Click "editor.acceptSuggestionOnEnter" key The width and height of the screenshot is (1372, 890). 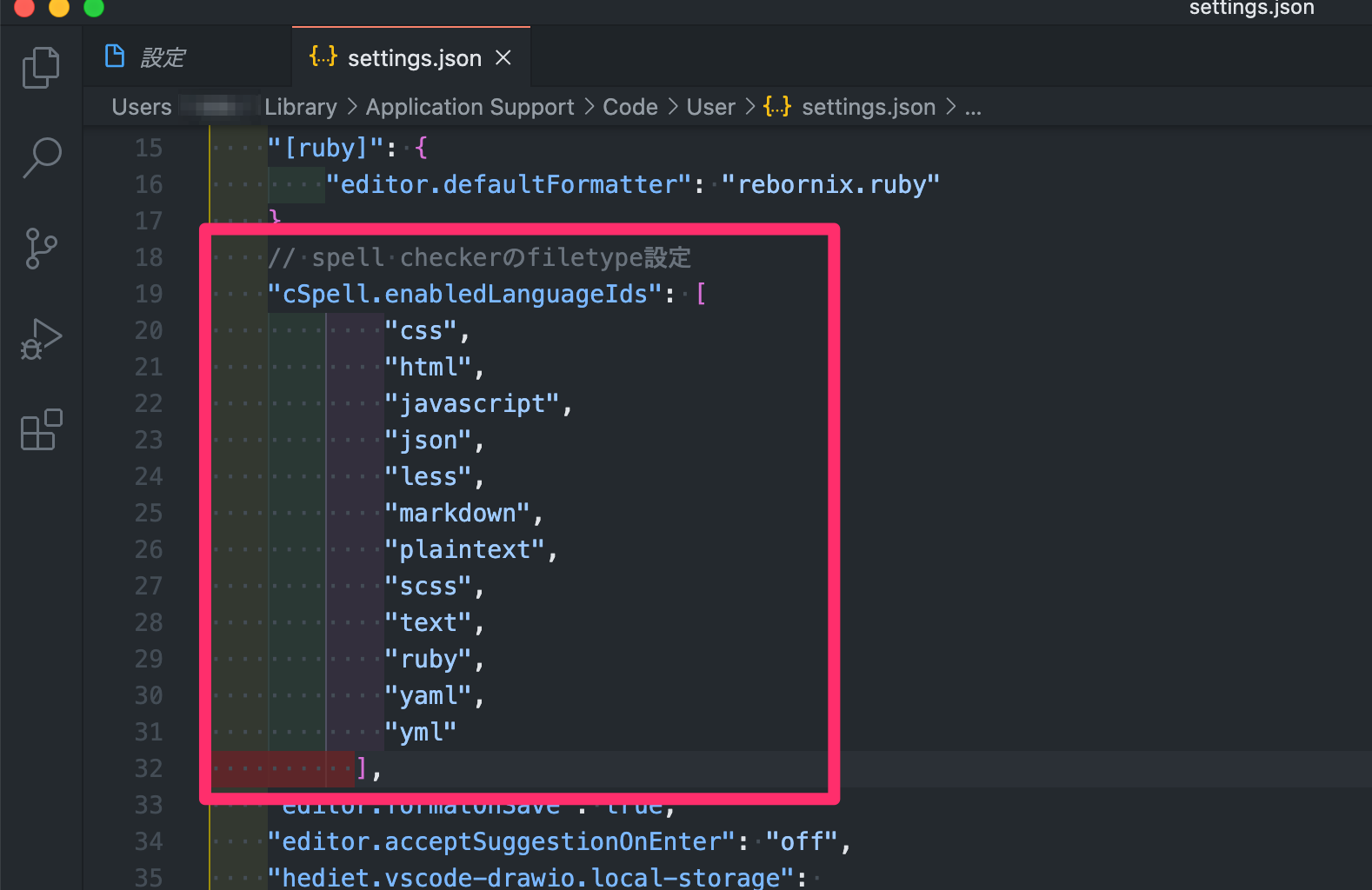pyautogui.click(x=501, y=841)
